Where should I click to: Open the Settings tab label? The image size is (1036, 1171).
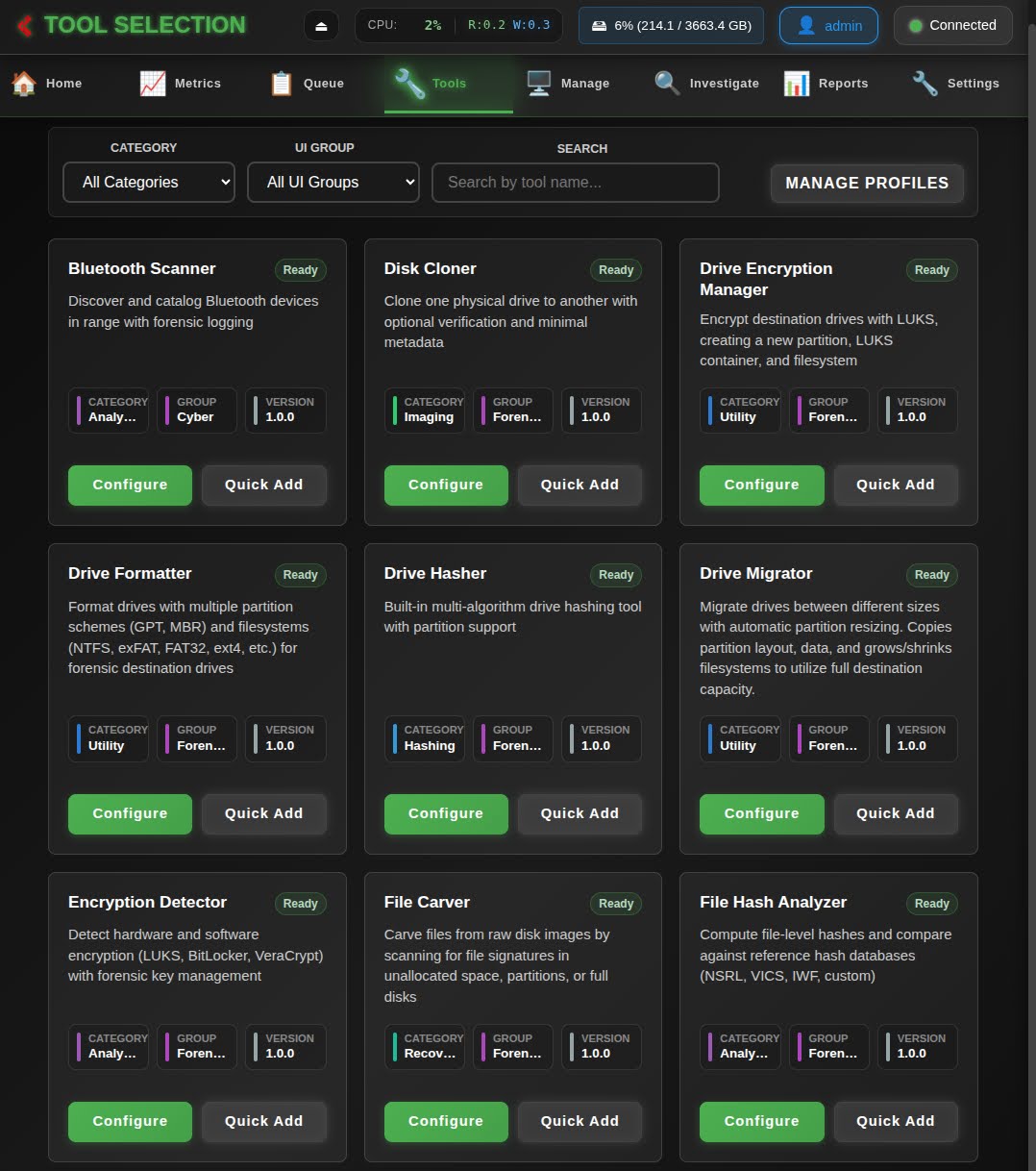(x=974, y=84)
